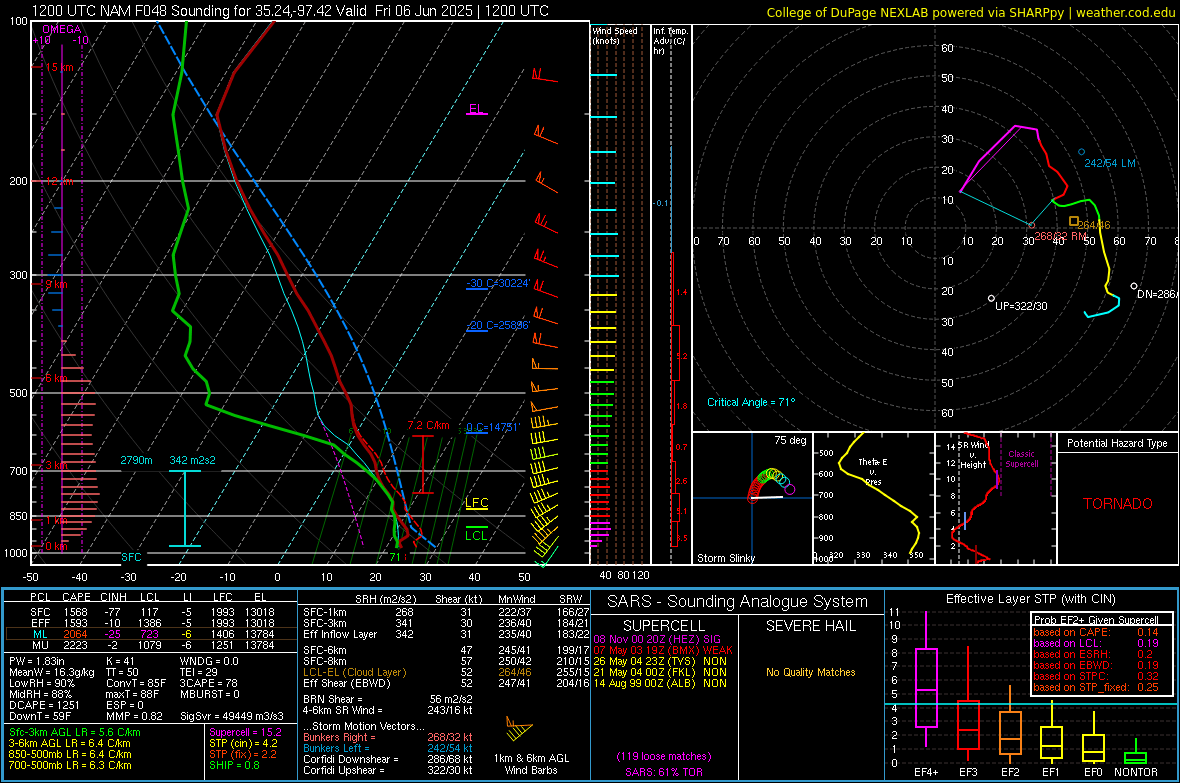Click the magenta EF4+ box plot
The image size is (1180, 783).
point(926,680)
